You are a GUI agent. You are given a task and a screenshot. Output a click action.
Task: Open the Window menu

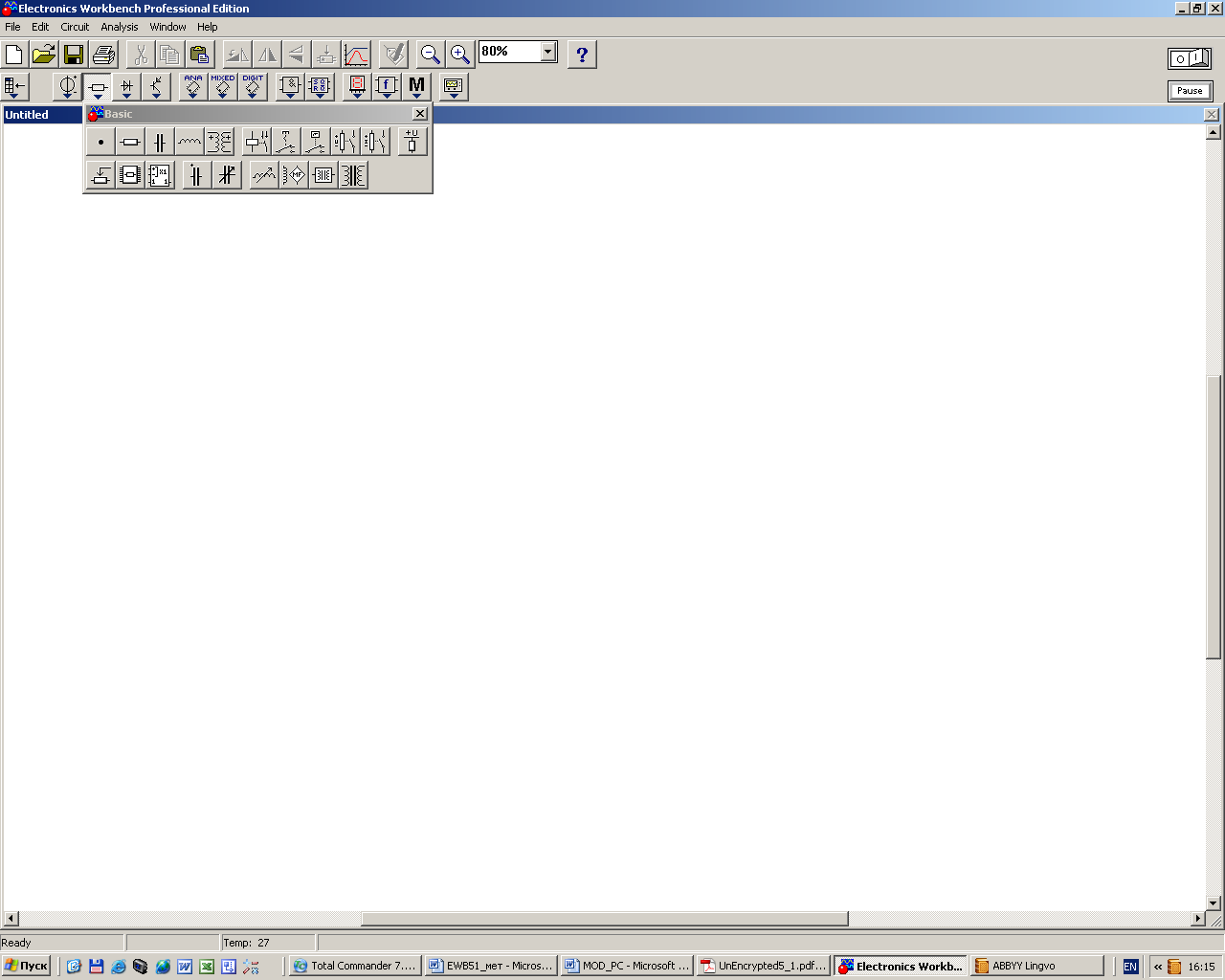(167, 27)
